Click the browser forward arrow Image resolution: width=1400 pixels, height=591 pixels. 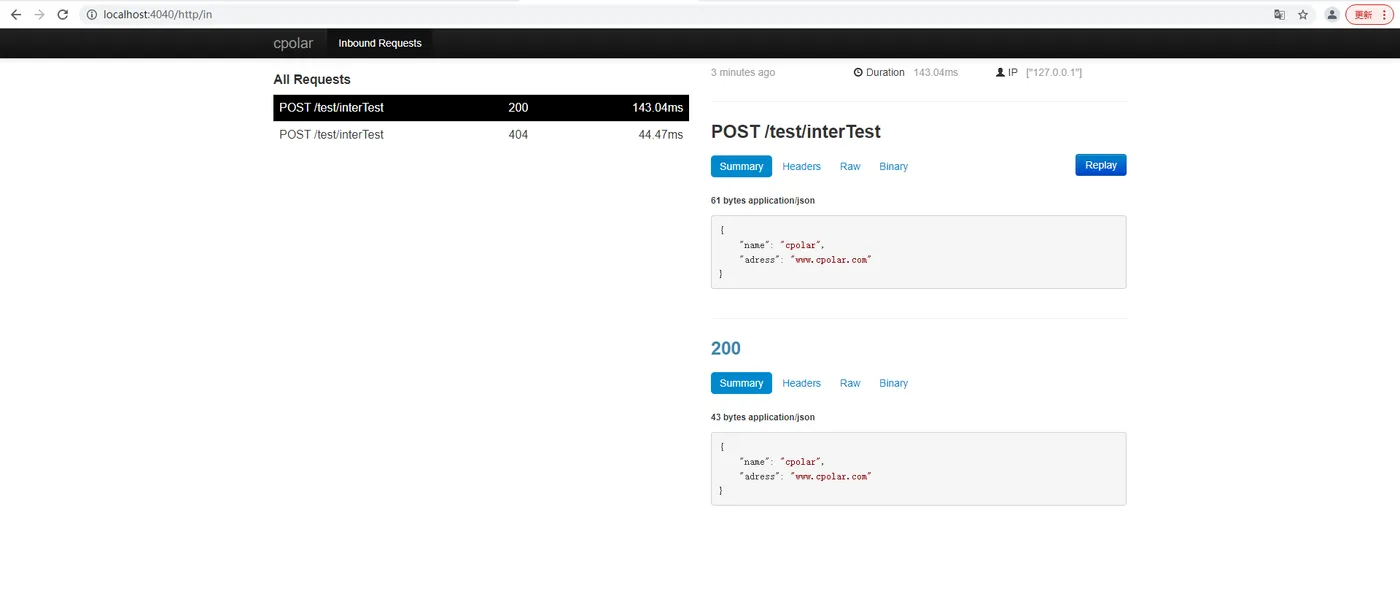[40, 15]
